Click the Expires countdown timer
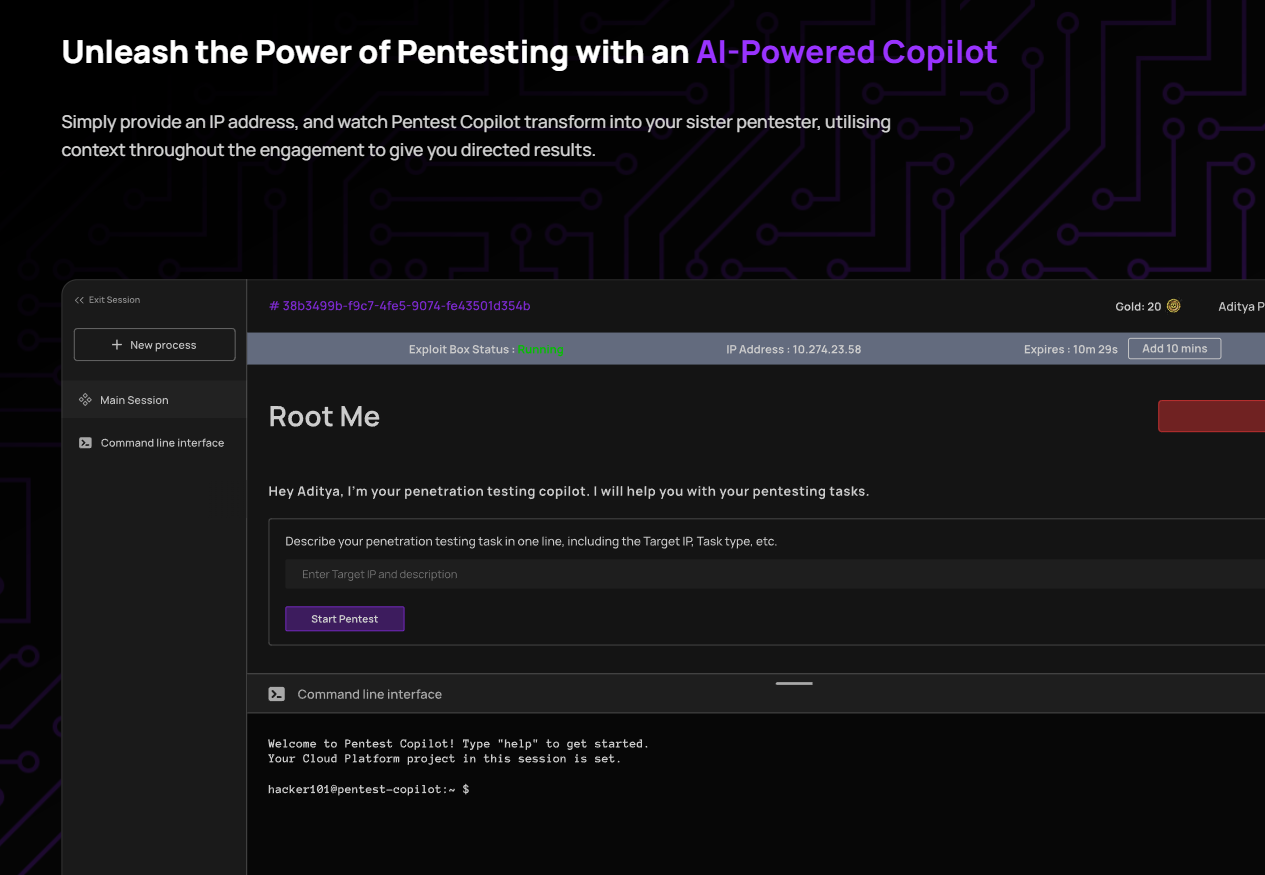The height and width of the screenshot is (875, 1265). (x=1070, y=349)
